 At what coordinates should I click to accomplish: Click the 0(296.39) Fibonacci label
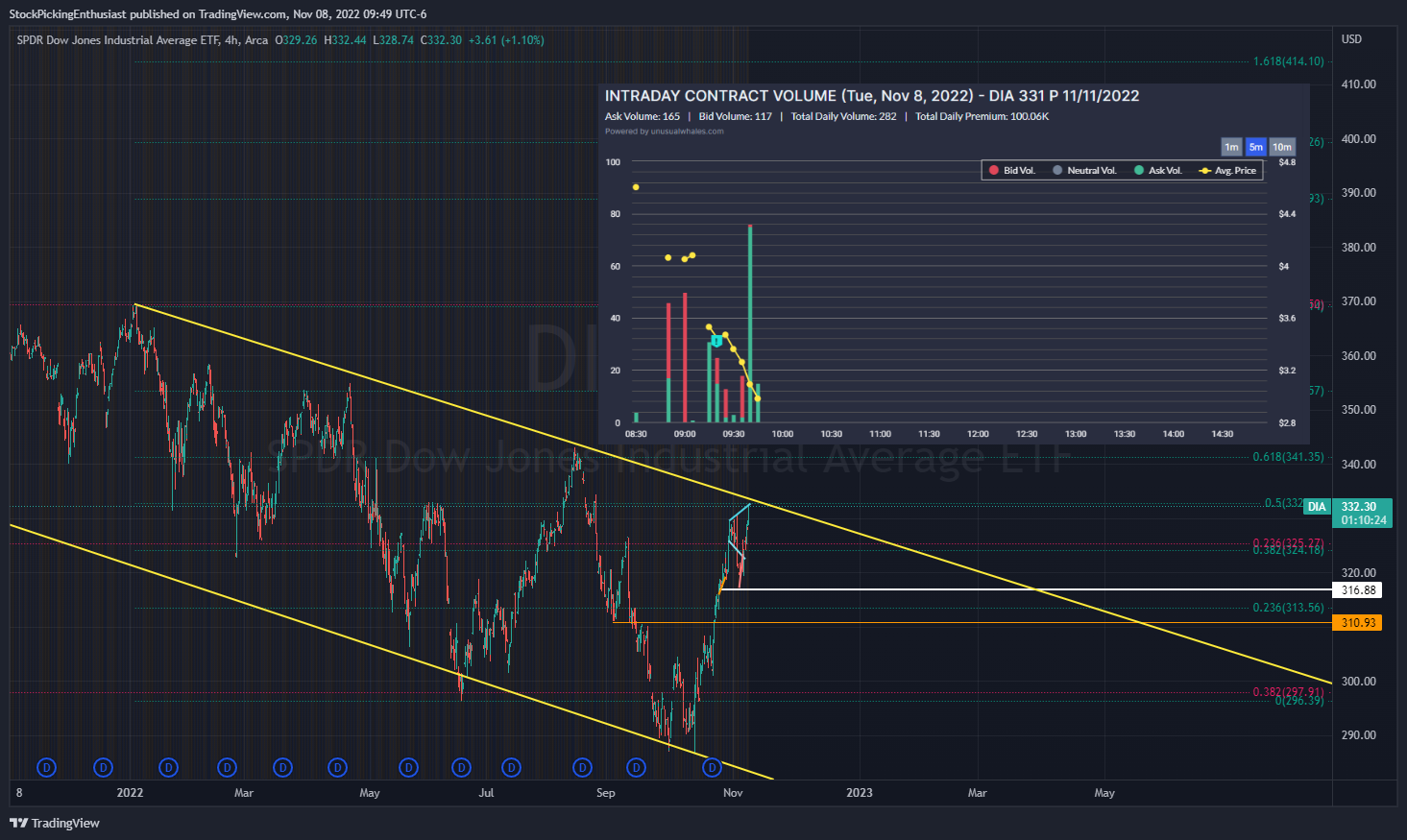[1299, 701]
